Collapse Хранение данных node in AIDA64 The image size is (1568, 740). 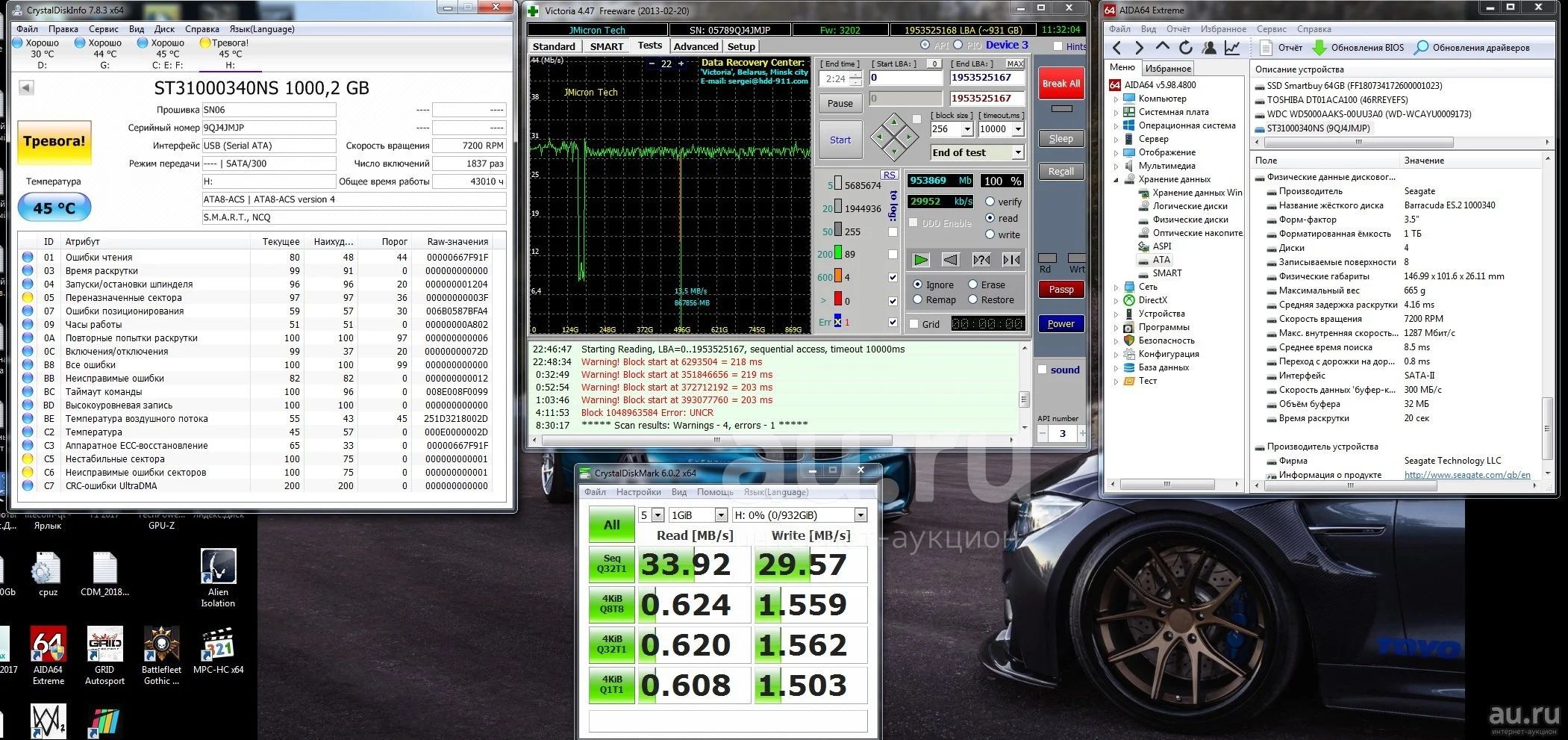(x=1116, y=179)
